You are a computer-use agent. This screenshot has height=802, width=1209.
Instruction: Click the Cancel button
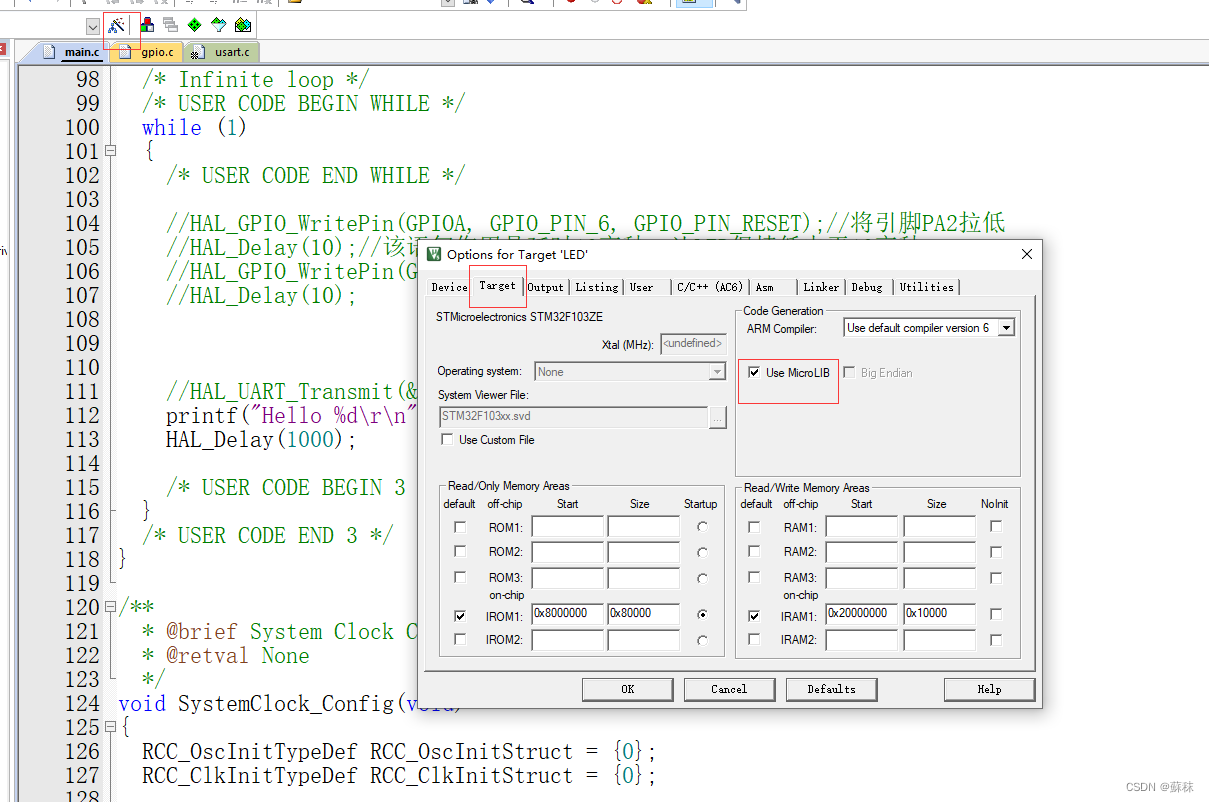pos(729,689)
